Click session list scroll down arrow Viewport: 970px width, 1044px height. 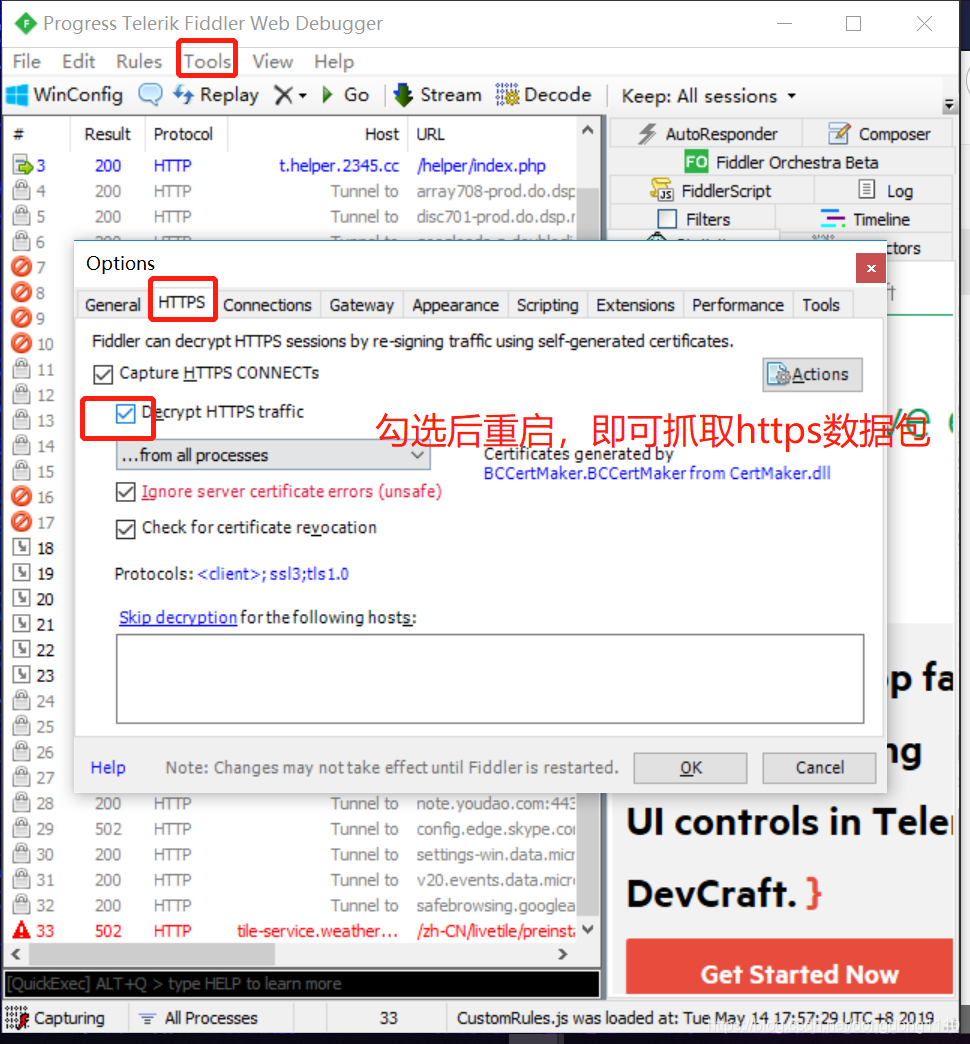pyautogui.click(x=588, y=929)
